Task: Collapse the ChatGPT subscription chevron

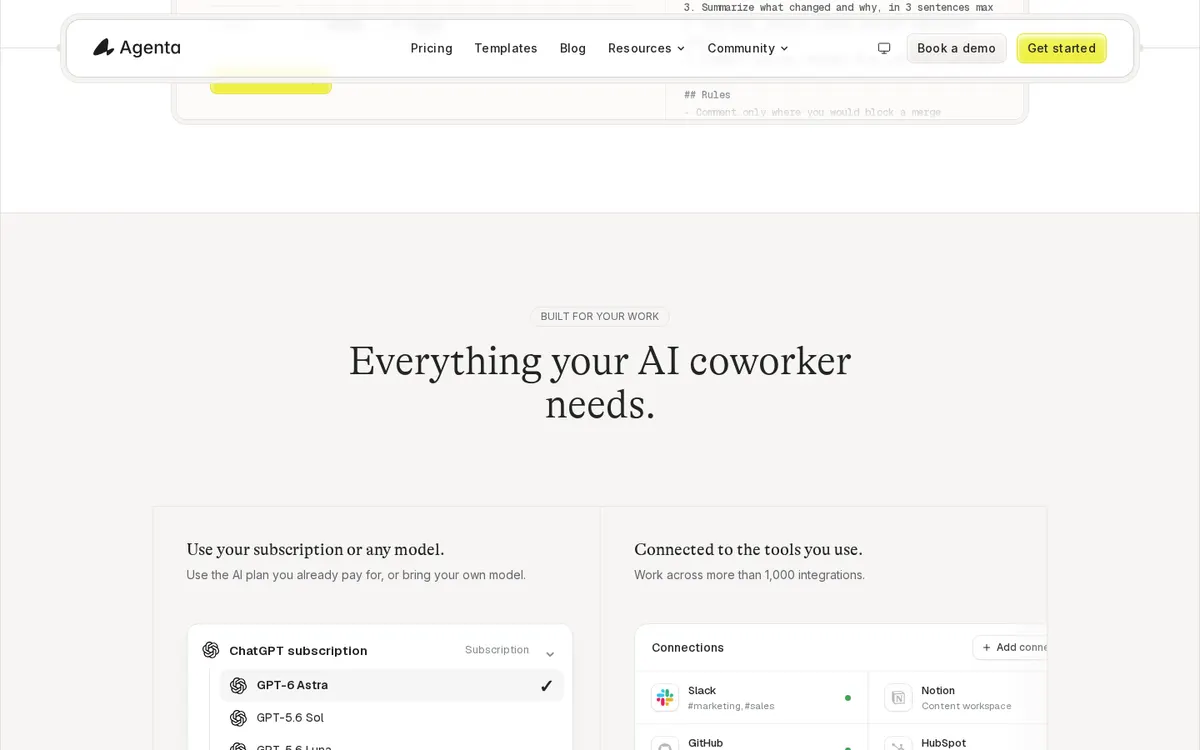Action: (550, 654)
